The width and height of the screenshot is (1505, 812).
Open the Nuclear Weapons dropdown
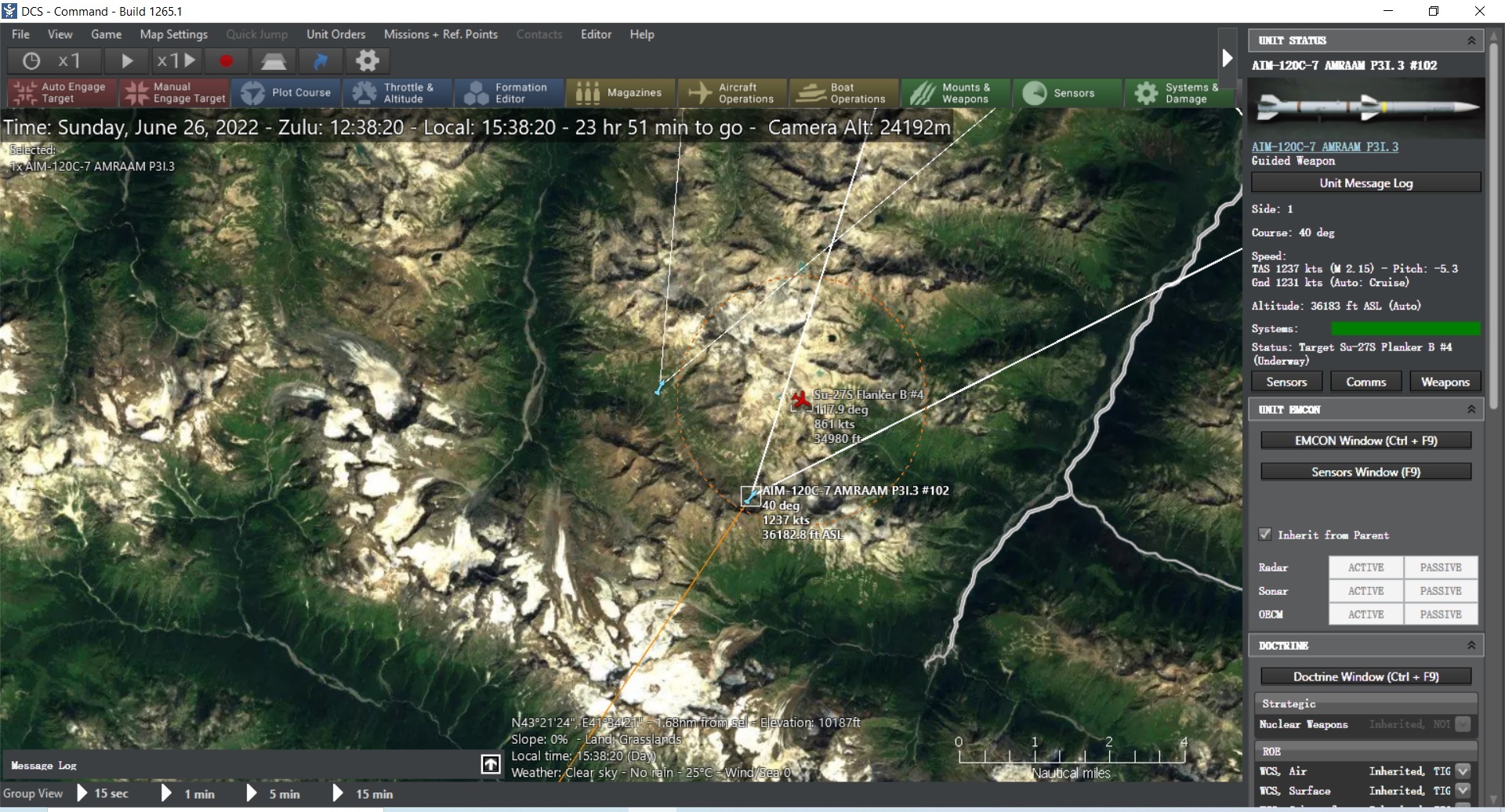tap(1463, 724)
